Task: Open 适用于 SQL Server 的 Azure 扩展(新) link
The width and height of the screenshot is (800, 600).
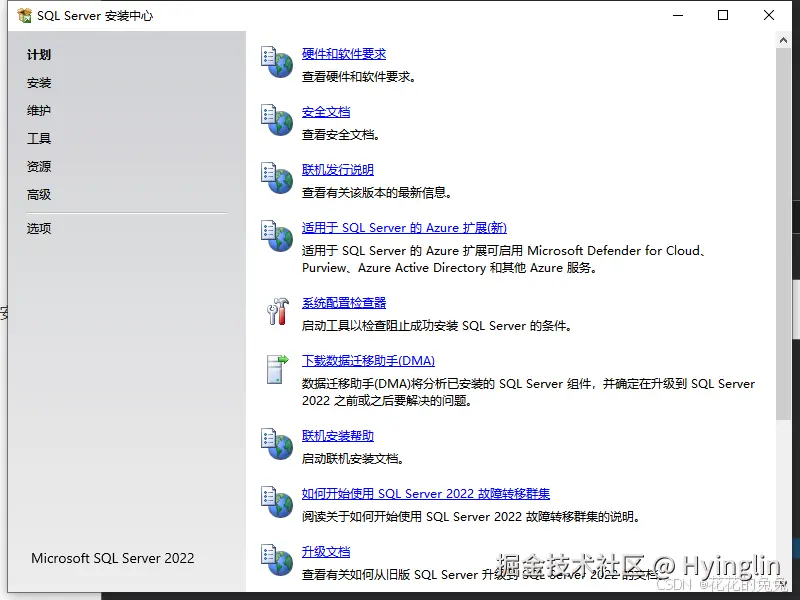Action: tap(404, 228)
